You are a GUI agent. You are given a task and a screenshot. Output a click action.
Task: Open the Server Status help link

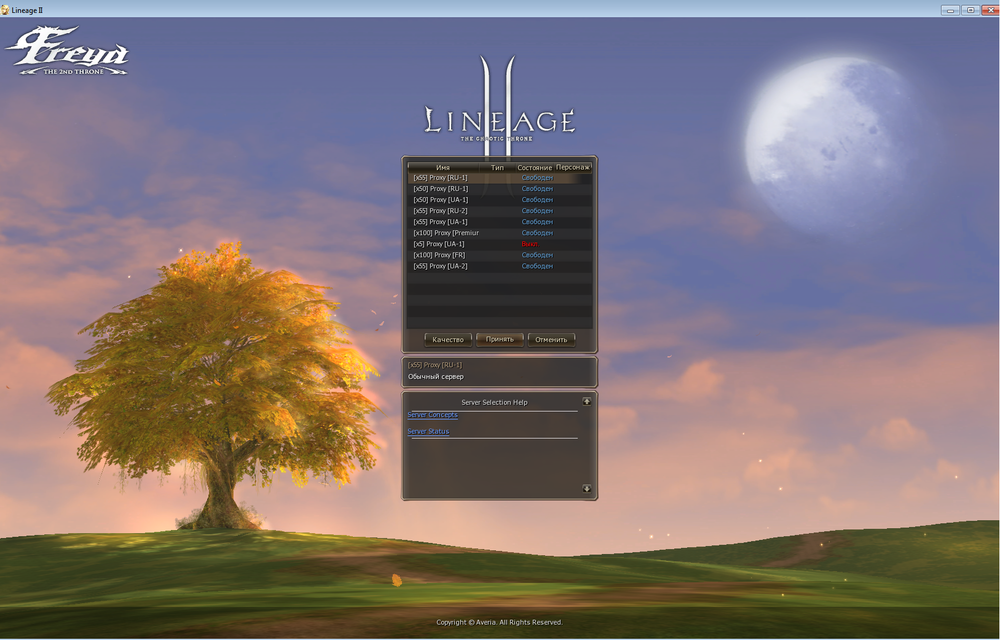tap(428, 432)
